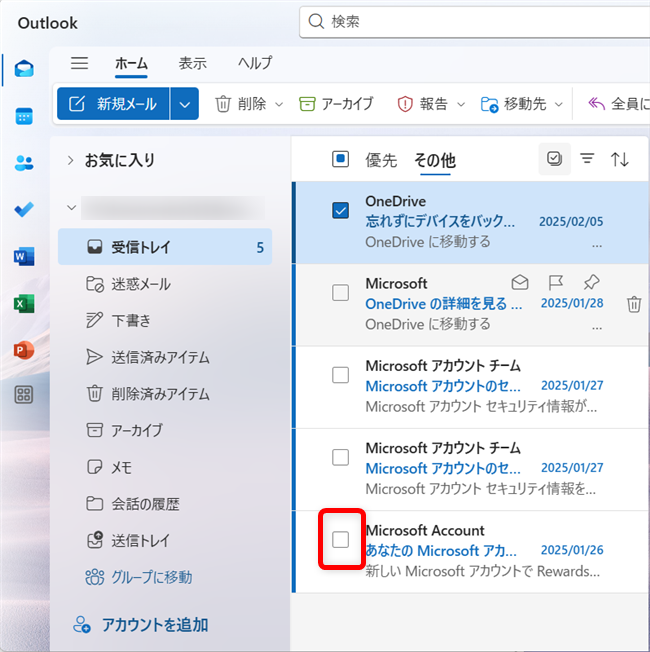
Task: Launch PowerPoint from the app sidebar
Action: click(x=24, y=351)
